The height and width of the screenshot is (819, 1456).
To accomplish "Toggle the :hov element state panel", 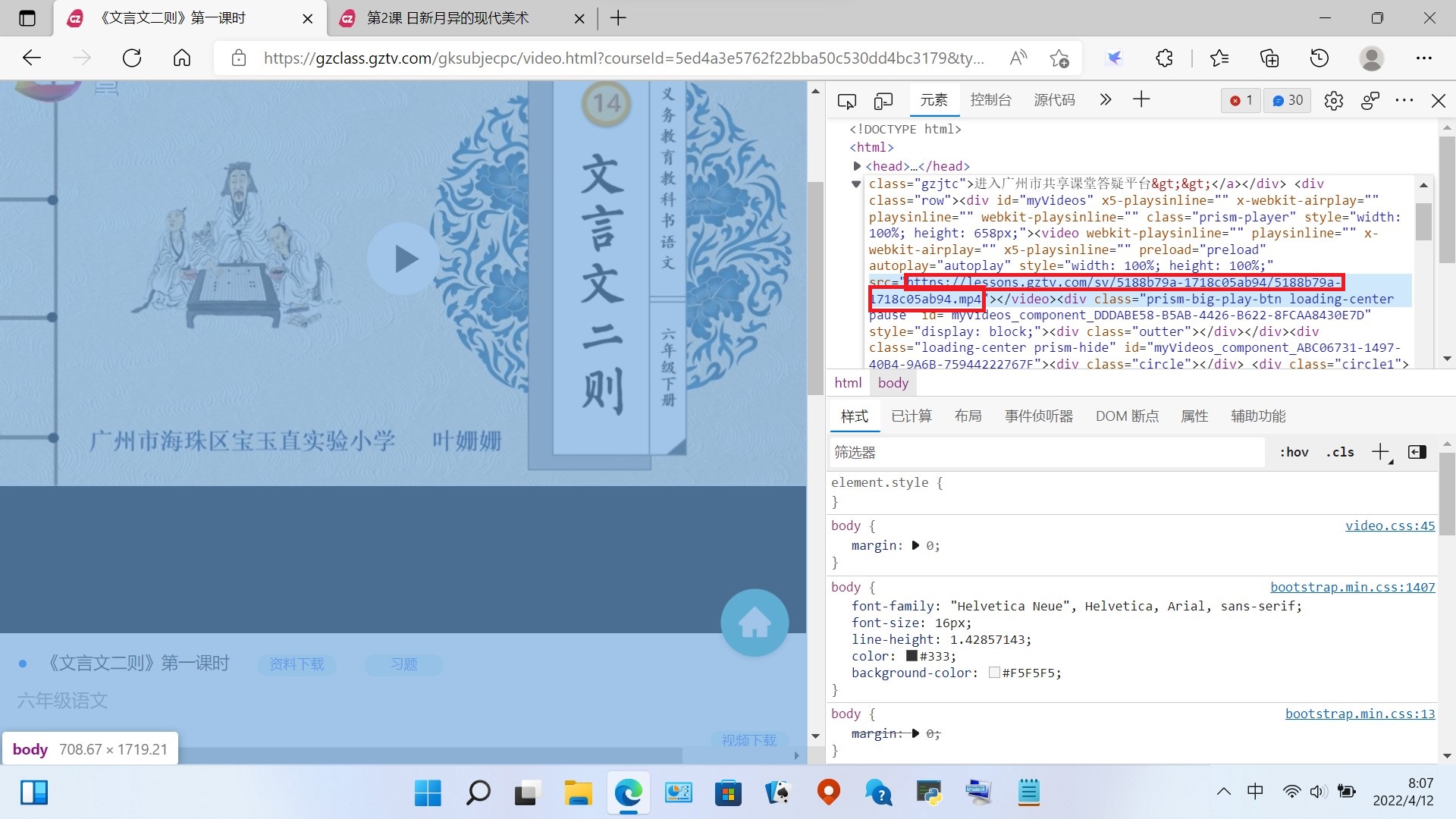I will [x=1294, y=453].
